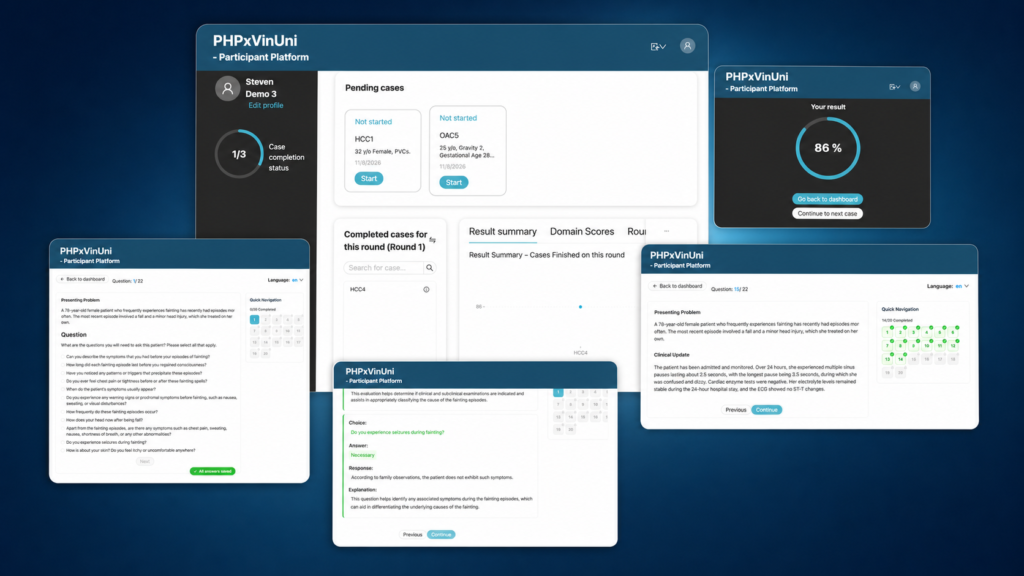1024x576 pixels.
Task: Check "When do the patient's symptoms usually appear?" option
Action: (63, 389)
